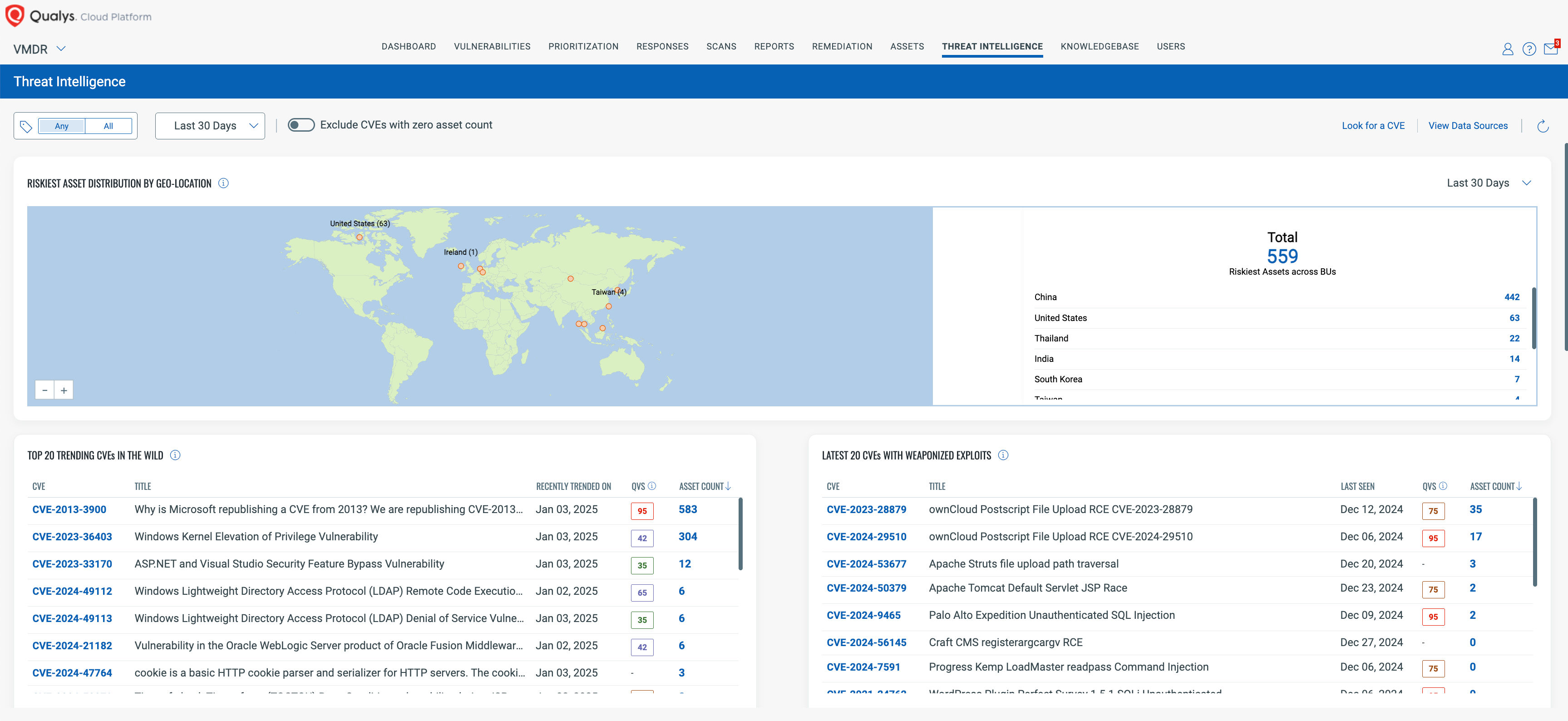1568x721 pixels.
Task: Click info icon beside Riskiest Asset Distribution title
Action: [223, 183]
